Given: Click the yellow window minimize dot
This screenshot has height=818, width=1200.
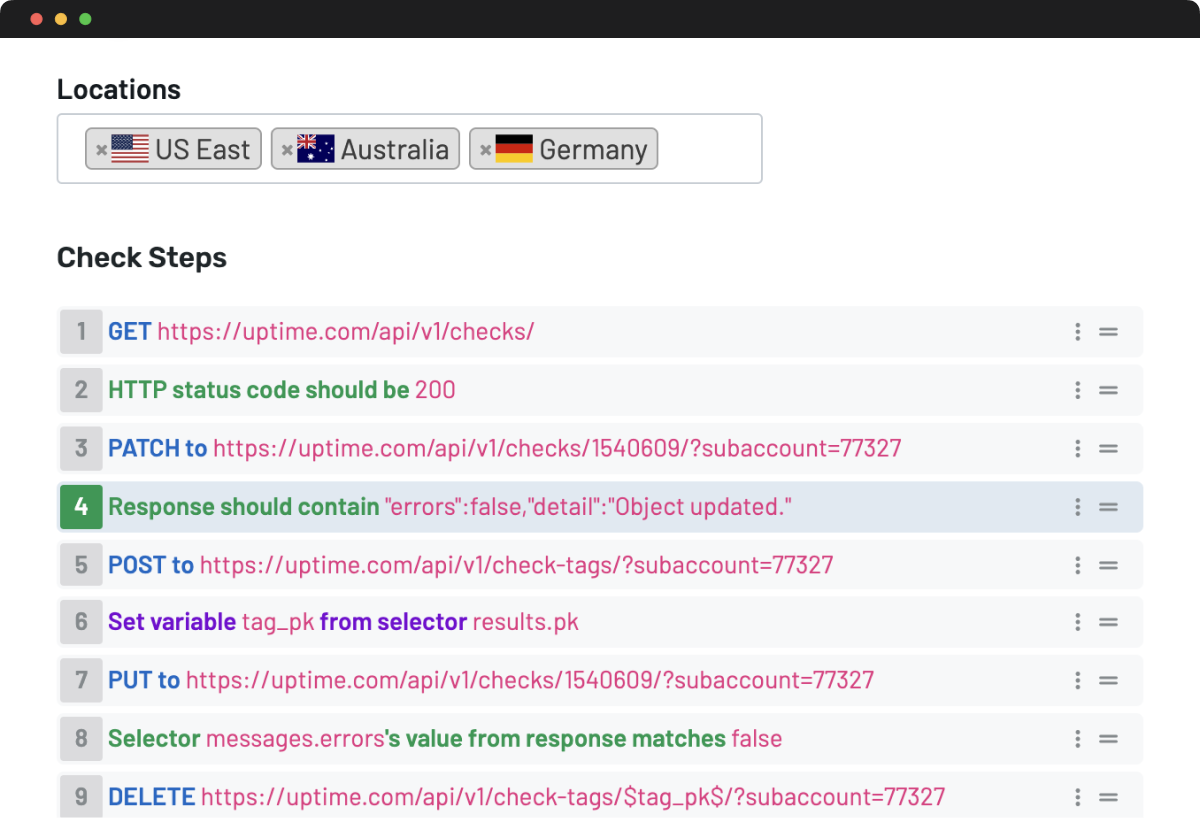Looking at the screenshot, I should point(61,19).
